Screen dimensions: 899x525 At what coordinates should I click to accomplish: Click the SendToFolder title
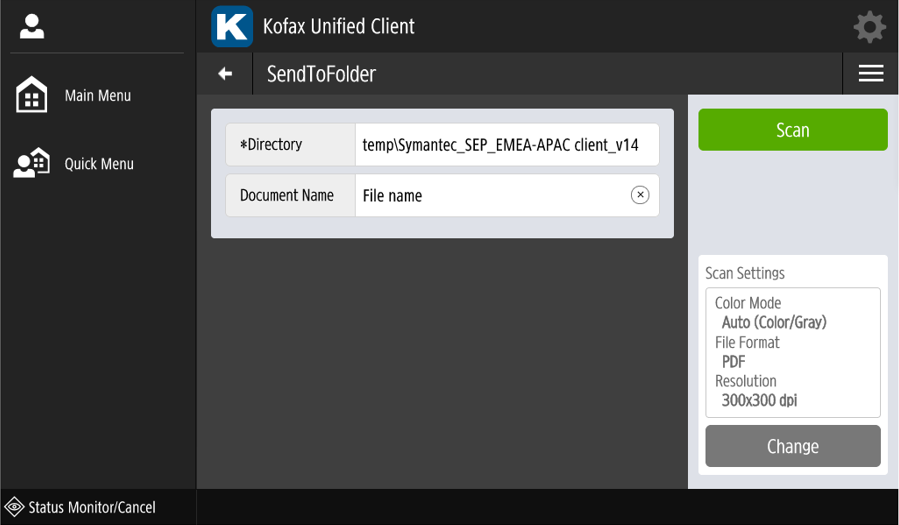[321, 74]
